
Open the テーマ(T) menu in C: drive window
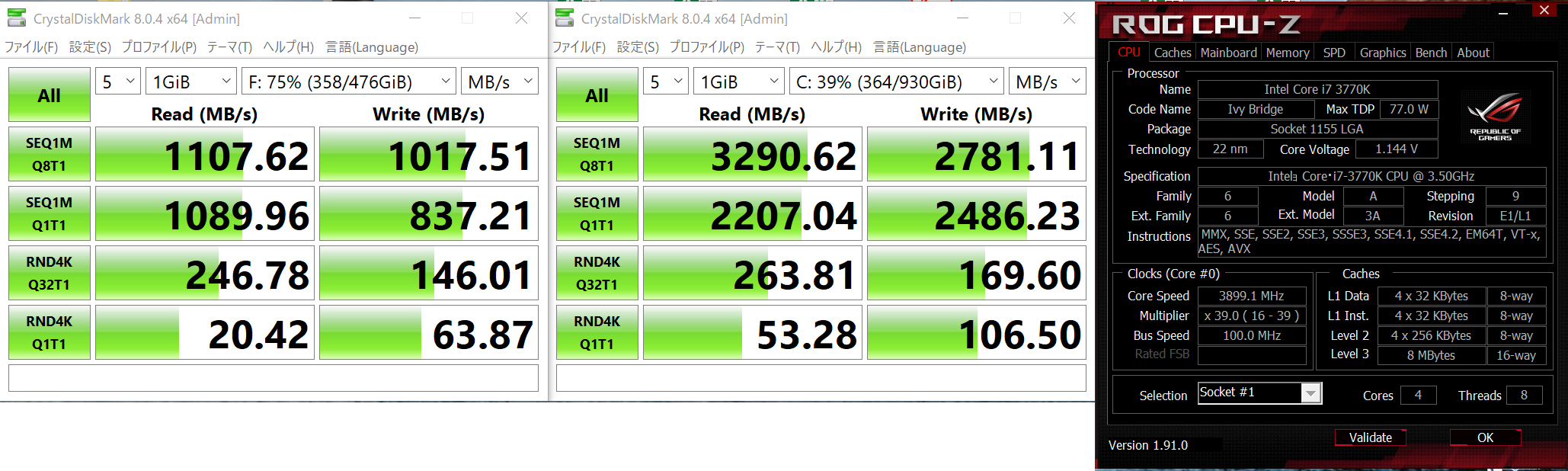(x=776, y=47)
